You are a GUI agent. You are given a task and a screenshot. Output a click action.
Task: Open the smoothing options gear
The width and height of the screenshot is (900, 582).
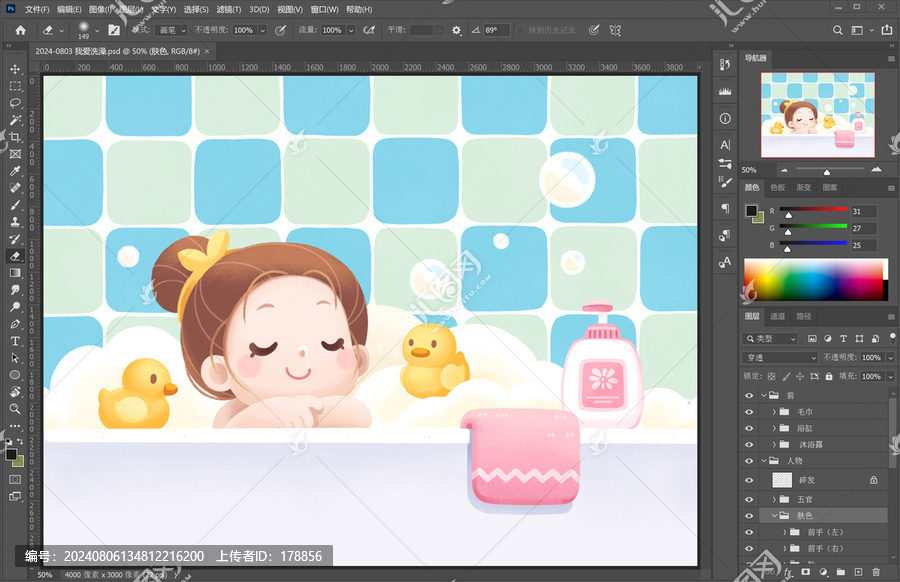tap(456, 30)
